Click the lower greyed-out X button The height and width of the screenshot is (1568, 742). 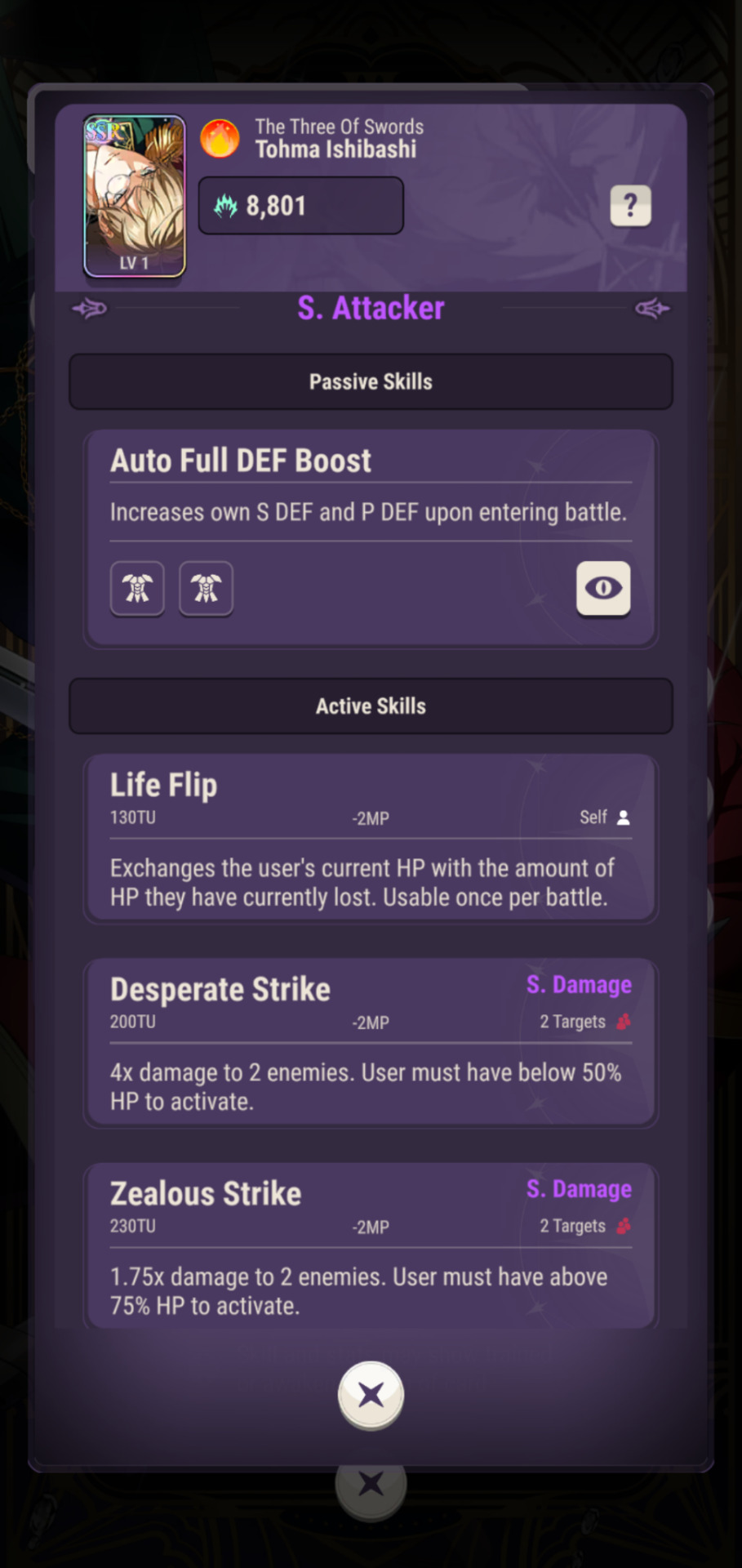point(371,1483)
